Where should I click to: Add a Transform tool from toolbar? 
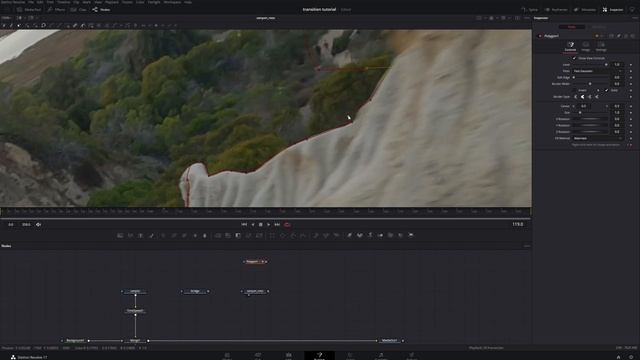(259, 236)
